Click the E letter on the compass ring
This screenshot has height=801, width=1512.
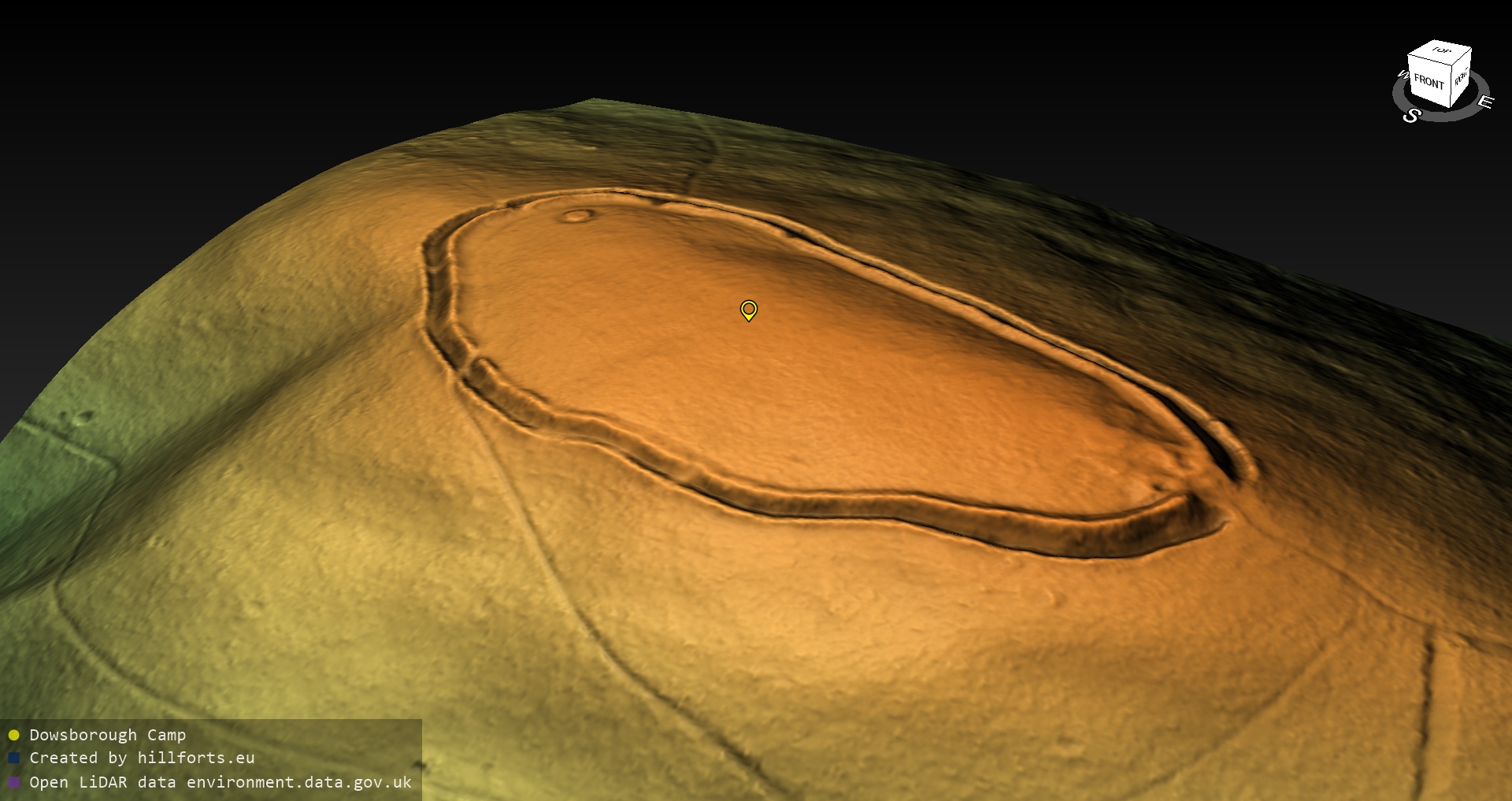tap(1484, 102)
